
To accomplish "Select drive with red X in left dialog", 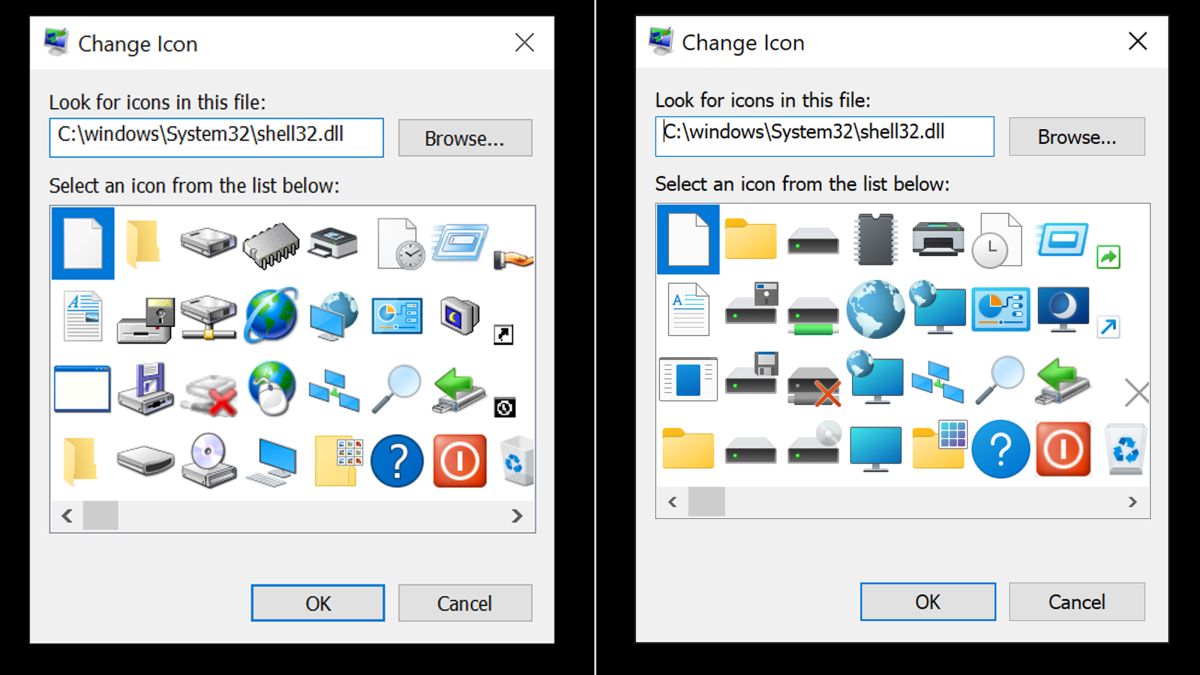I will coord(208,395).
